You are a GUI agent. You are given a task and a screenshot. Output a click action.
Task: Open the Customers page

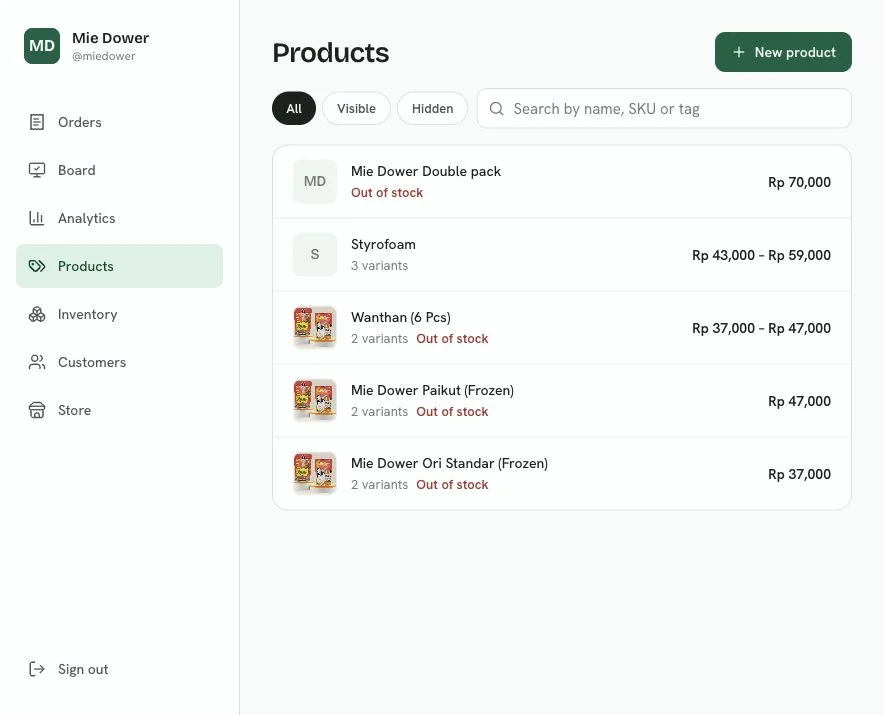[120, 361]
